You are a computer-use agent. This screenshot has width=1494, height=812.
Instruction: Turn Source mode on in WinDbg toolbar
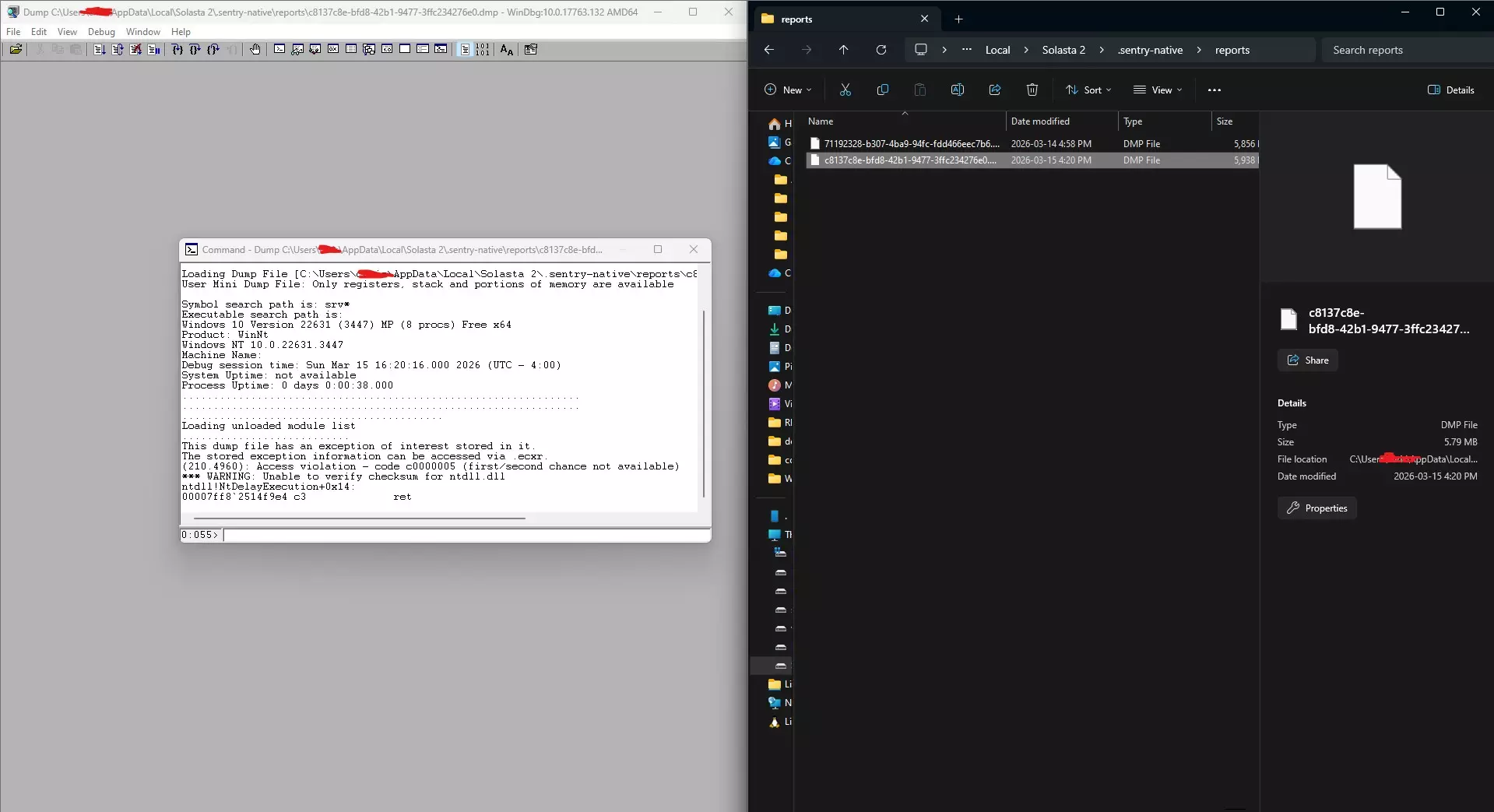465,50
